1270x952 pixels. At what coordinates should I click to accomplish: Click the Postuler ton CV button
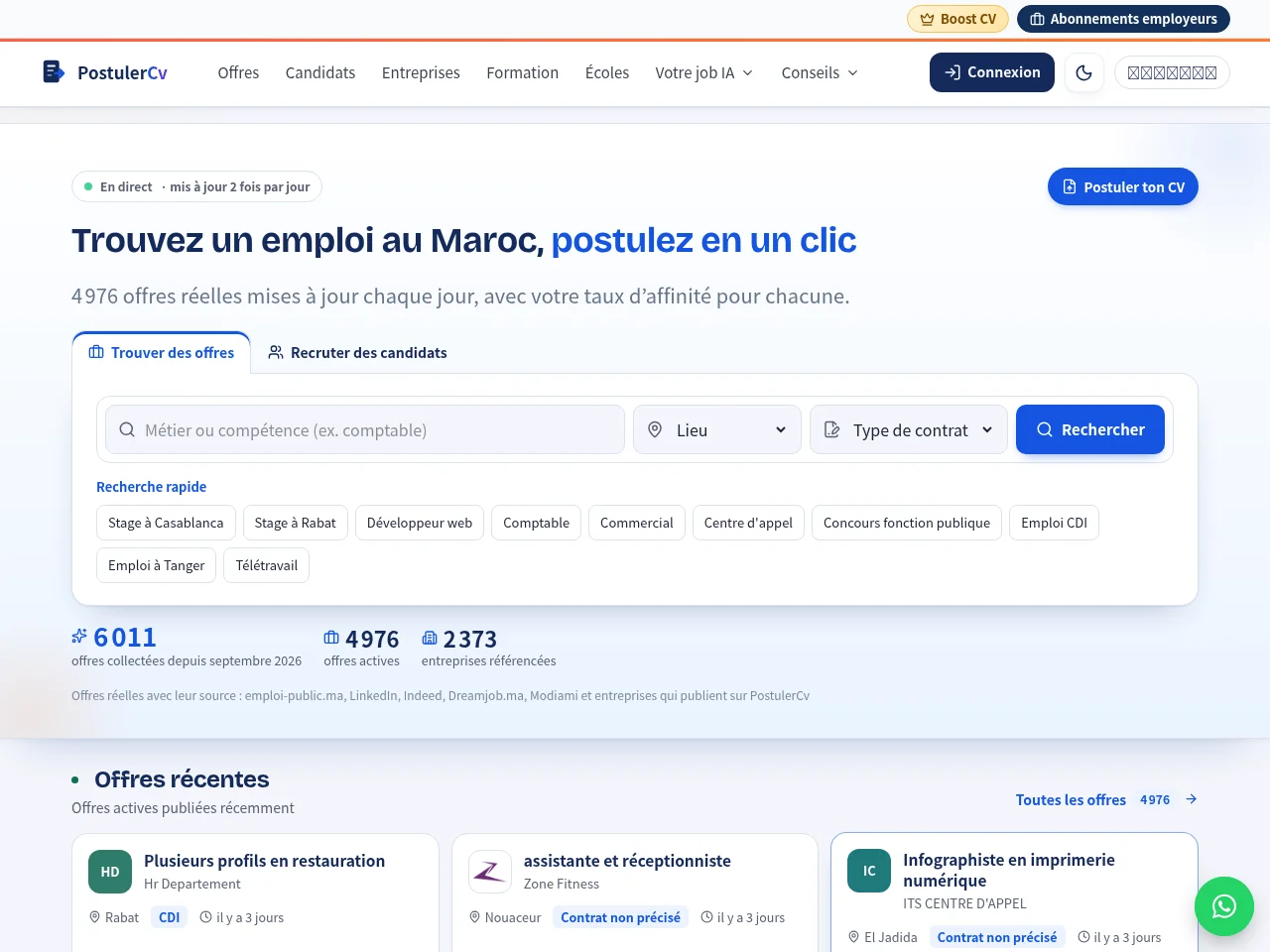pos(1123,186)
